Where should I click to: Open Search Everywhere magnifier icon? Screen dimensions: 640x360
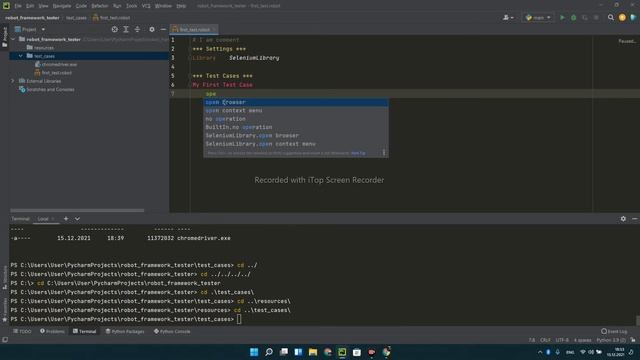tap(611, 18)
